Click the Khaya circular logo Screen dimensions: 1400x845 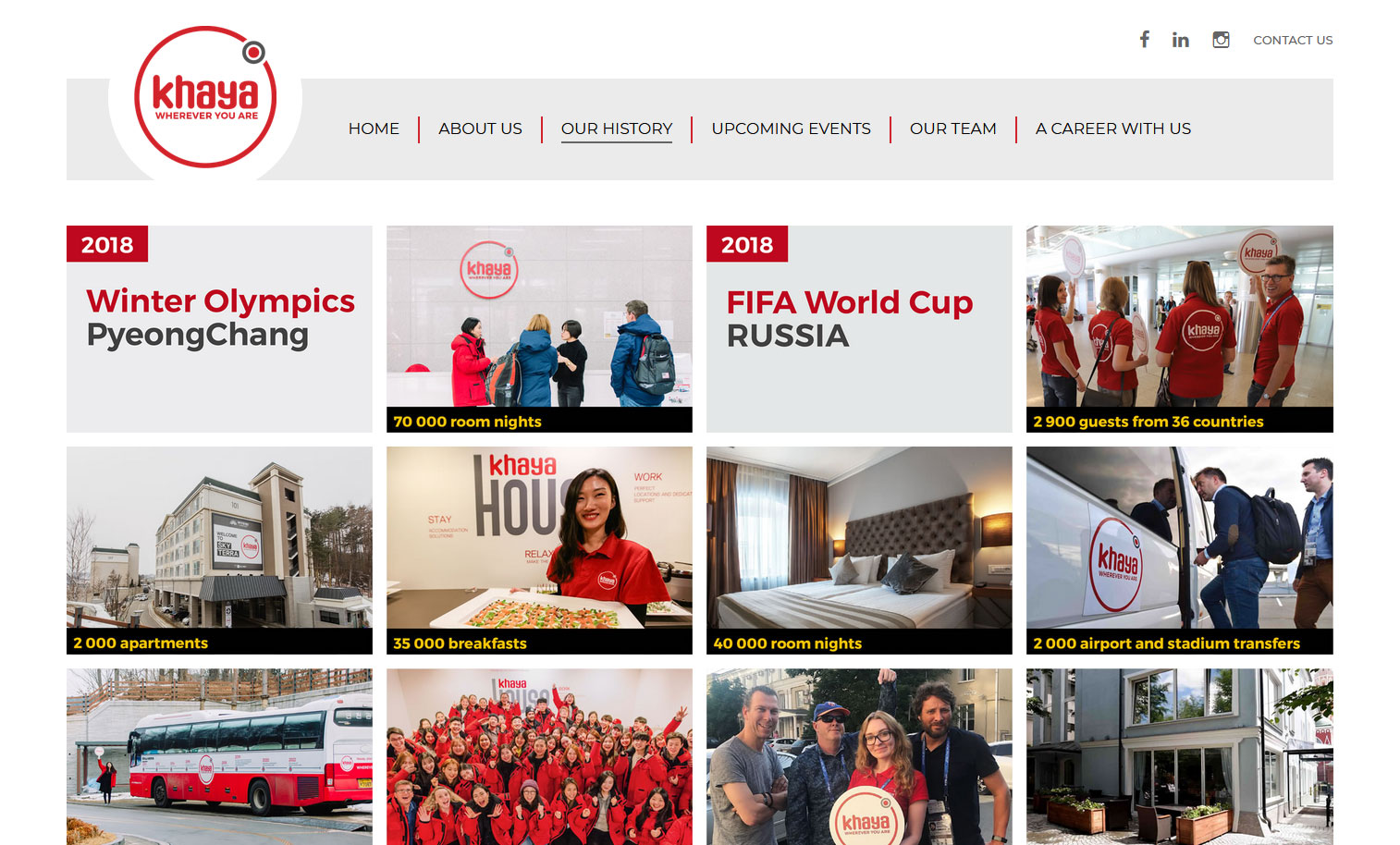205,97
